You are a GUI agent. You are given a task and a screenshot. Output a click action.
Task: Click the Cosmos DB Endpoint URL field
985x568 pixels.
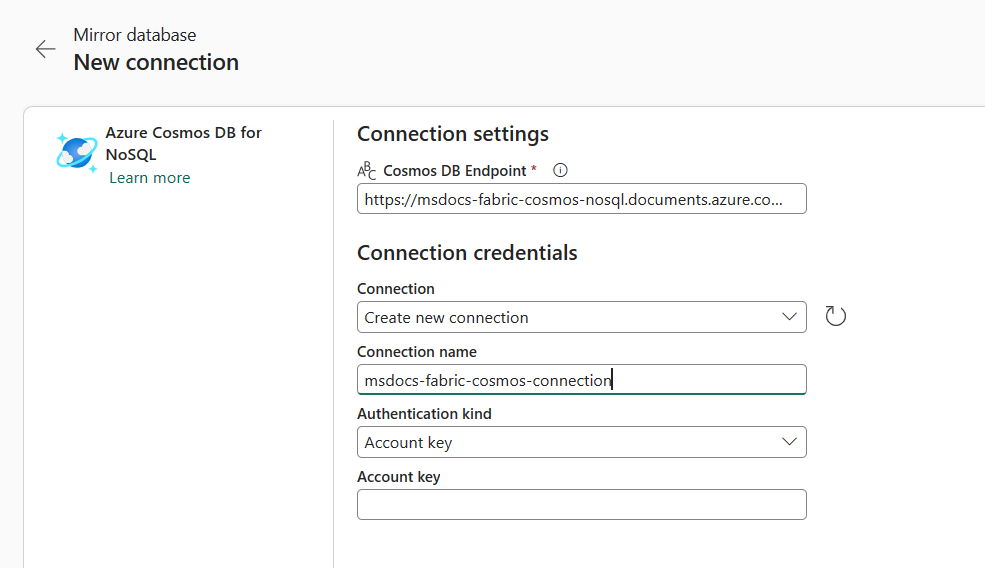tap(581, 199)
